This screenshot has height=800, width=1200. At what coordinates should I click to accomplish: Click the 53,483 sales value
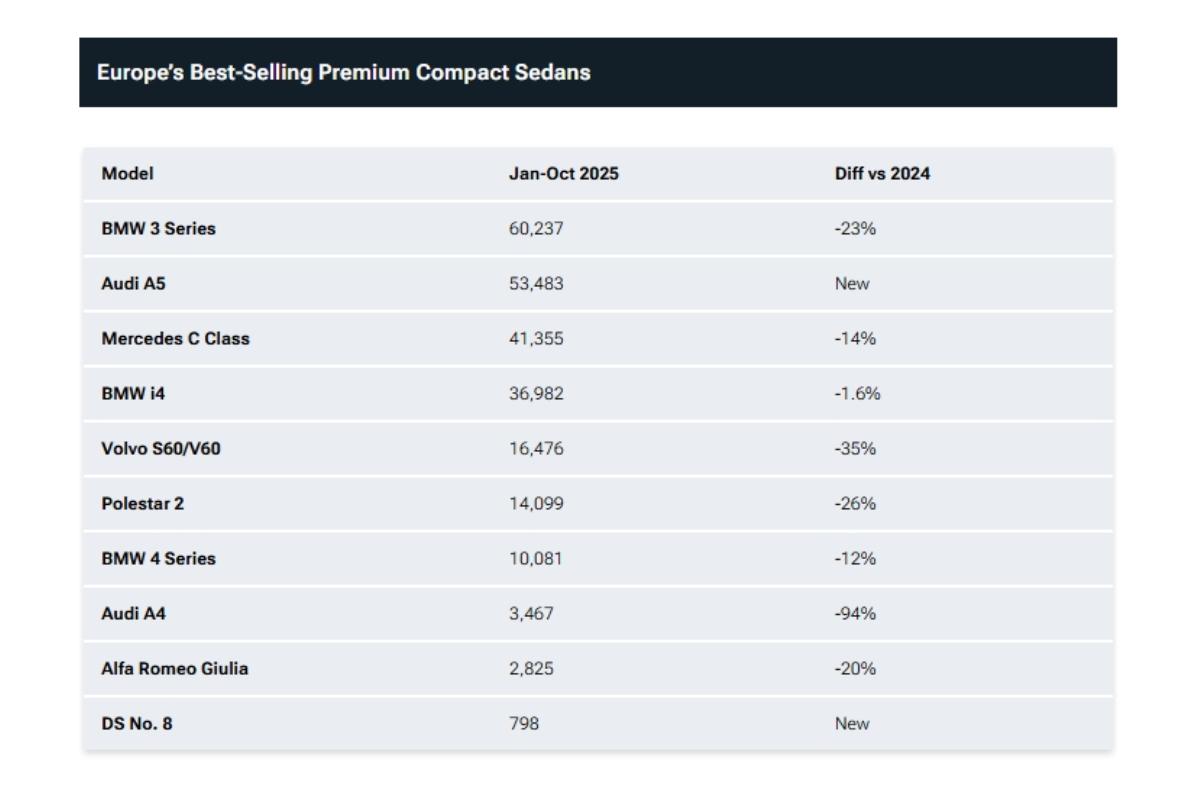point(536,284)
